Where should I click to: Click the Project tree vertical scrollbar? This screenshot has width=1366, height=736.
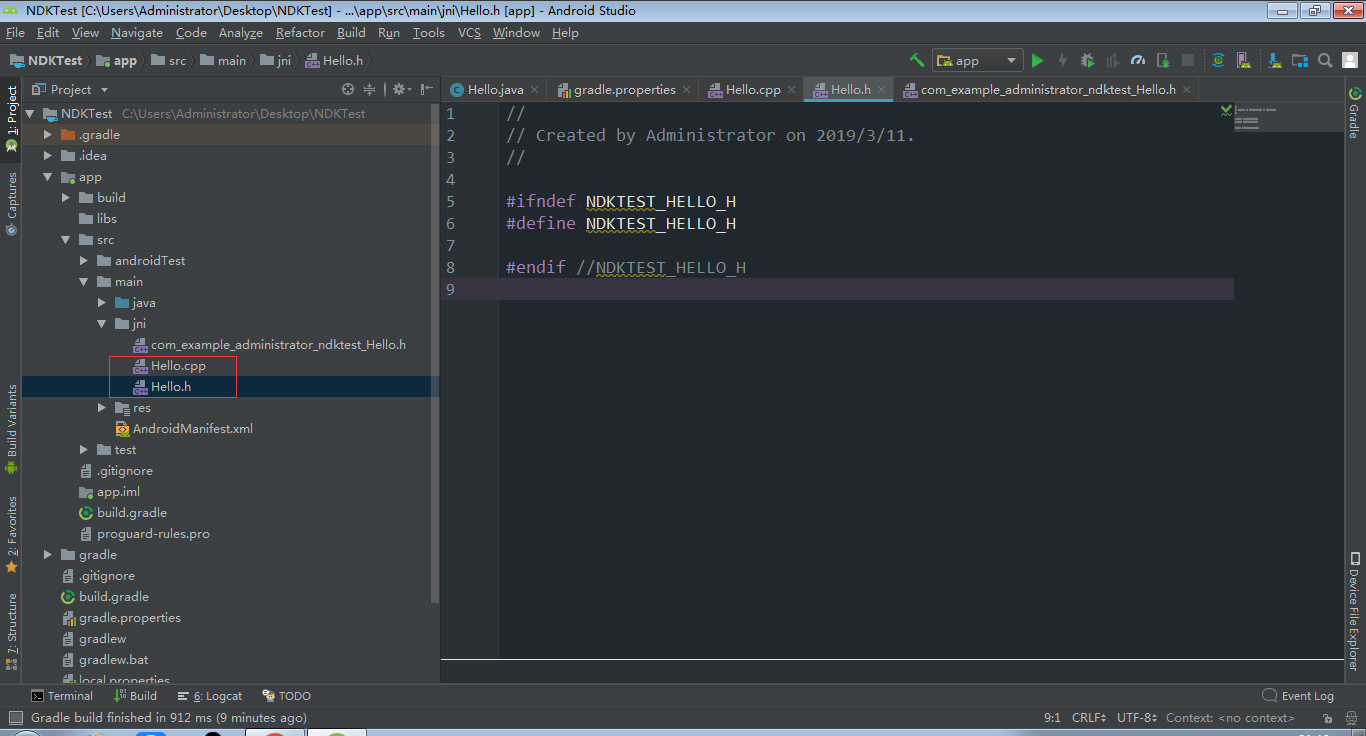[434, 353]
